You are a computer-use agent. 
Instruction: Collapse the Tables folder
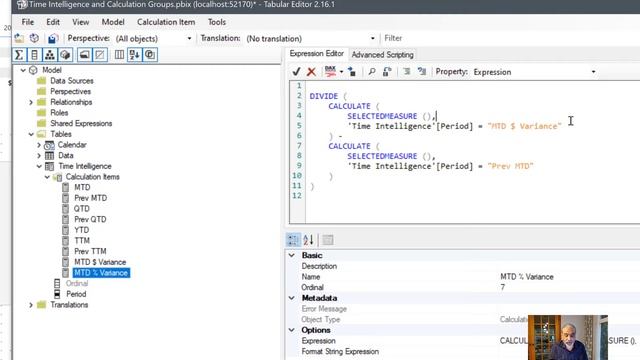[31, 134]
